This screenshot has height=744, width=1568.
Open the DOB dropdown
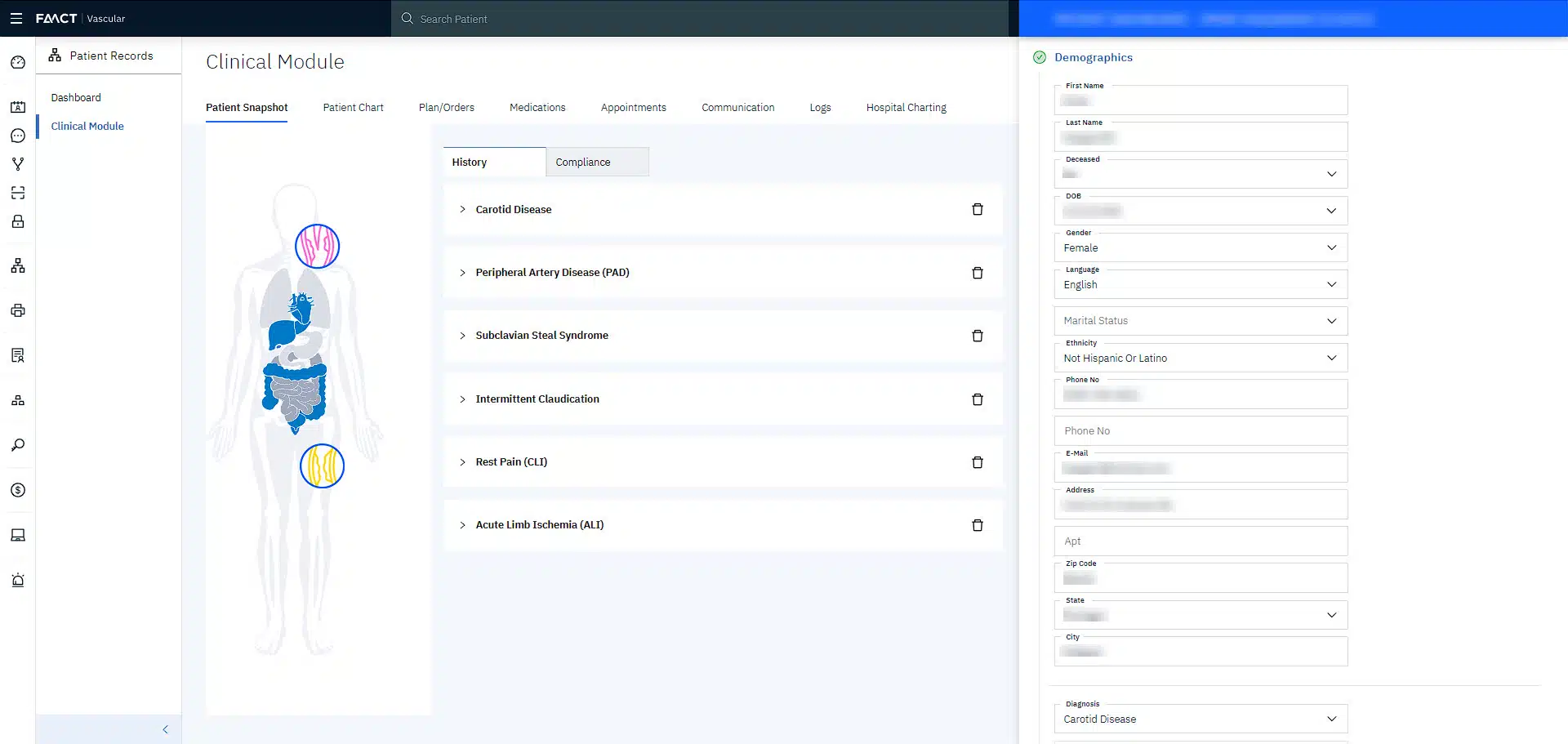1200,211
